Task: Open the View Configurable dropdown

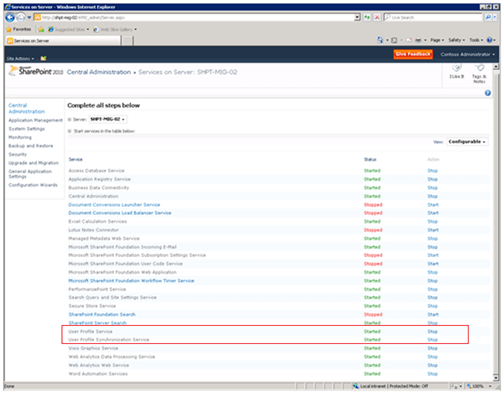Action: (467, 142)
